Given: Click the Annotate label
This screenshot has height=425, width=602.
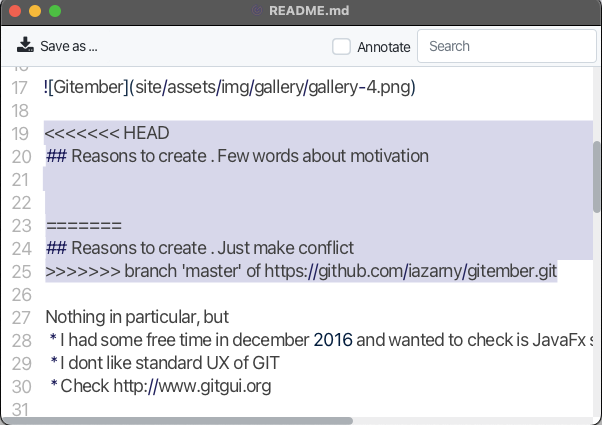Looking at the screenshot, I should (x=384, y=47).
